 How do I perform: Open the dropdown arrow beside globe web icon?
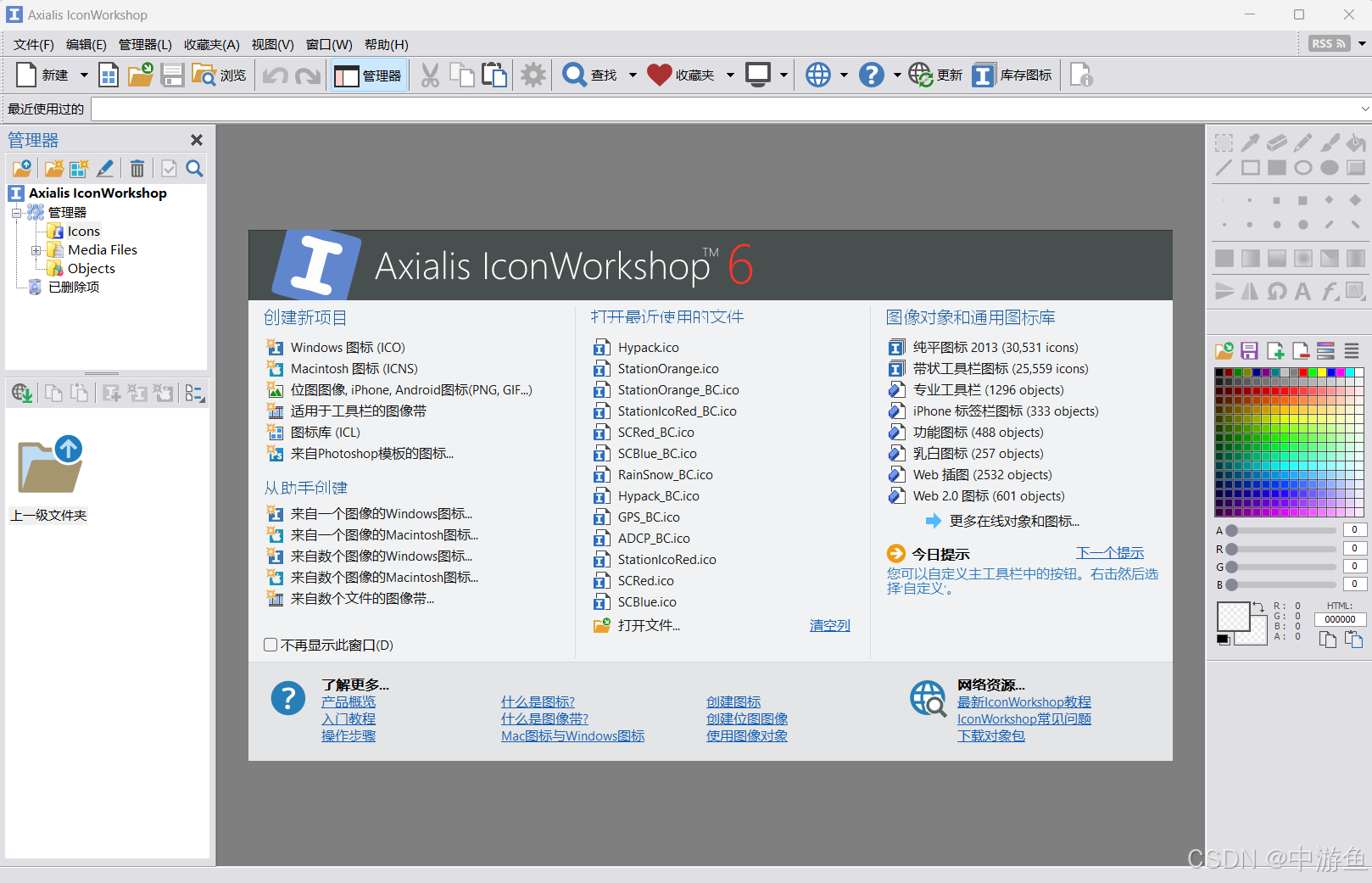(x=844, y=75)
